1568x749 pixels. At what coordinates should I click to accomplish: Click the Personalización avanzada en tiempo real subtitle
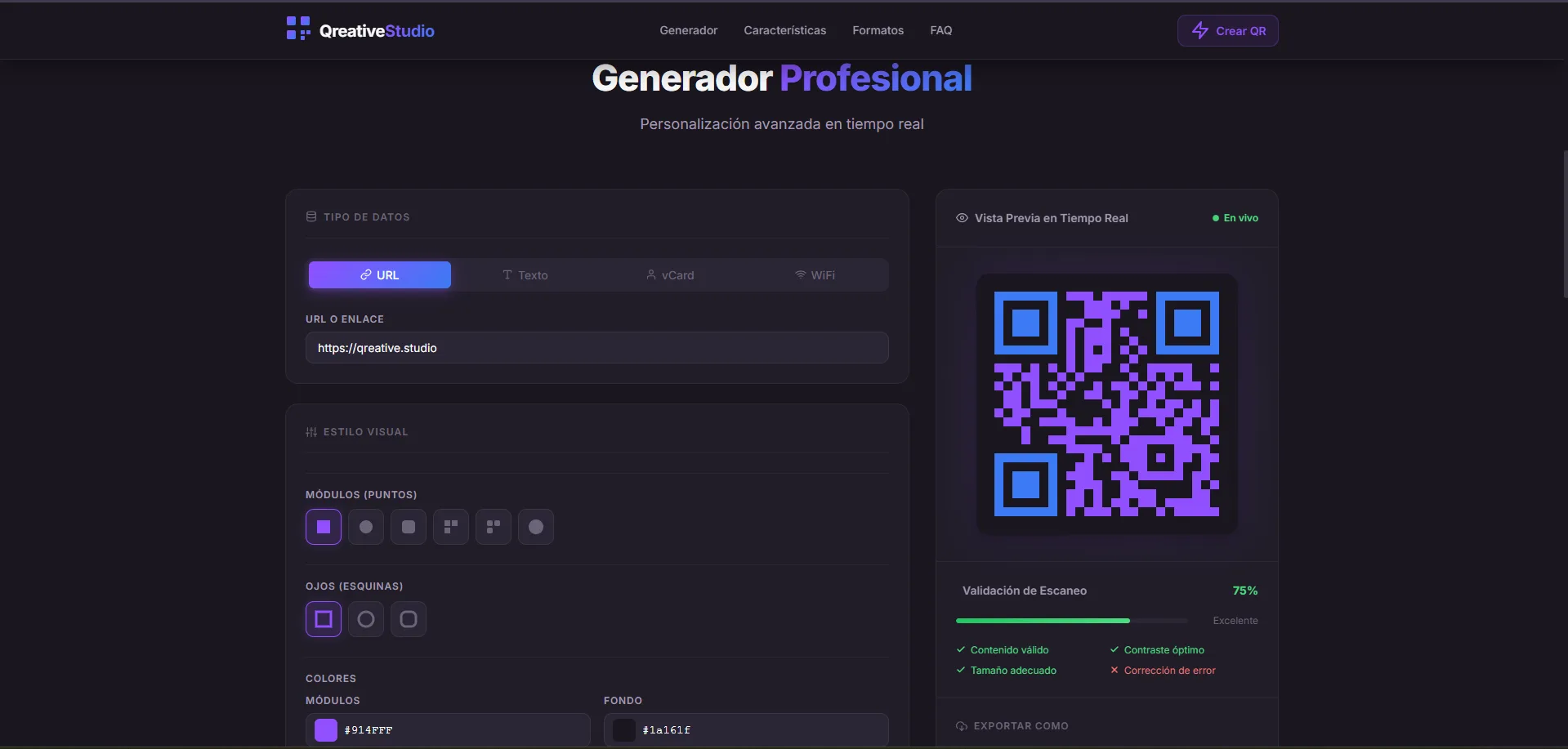(x=782, y=124)
